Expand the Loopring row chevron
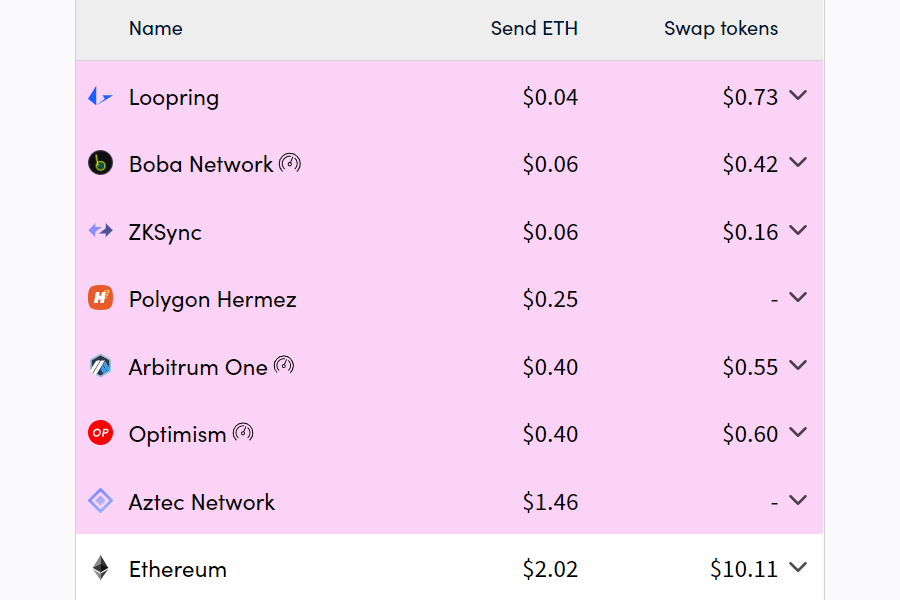 point(798,95)
